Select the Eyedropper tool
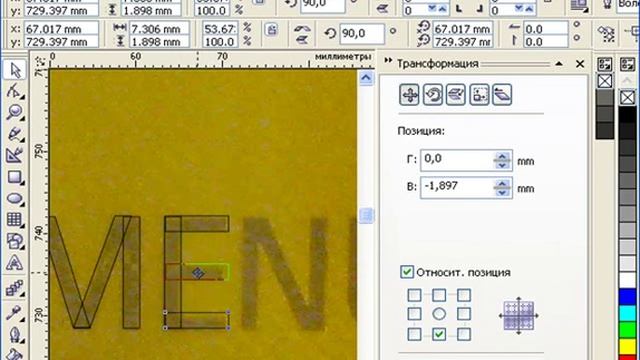The image size is (640, 360). pyautogui.click(x=15, y=313)
